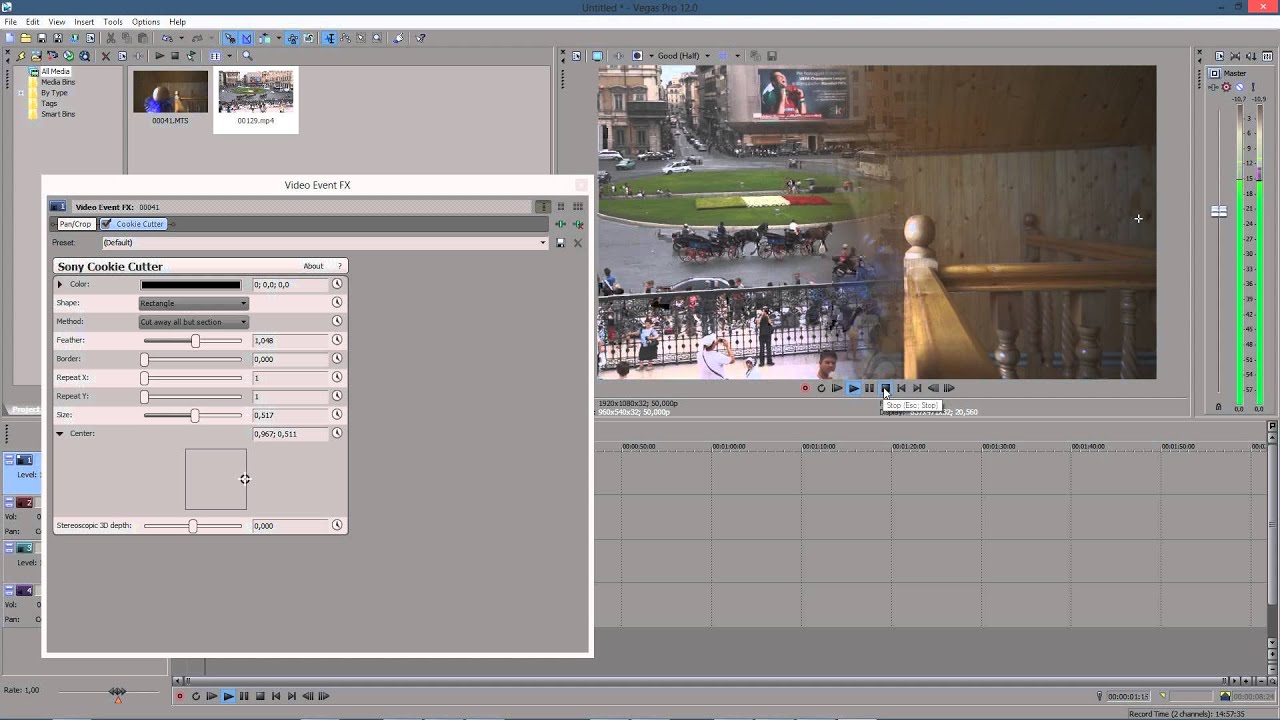Click Play button under the video preview
1280x720 pixels.
[x=853, y=388]
